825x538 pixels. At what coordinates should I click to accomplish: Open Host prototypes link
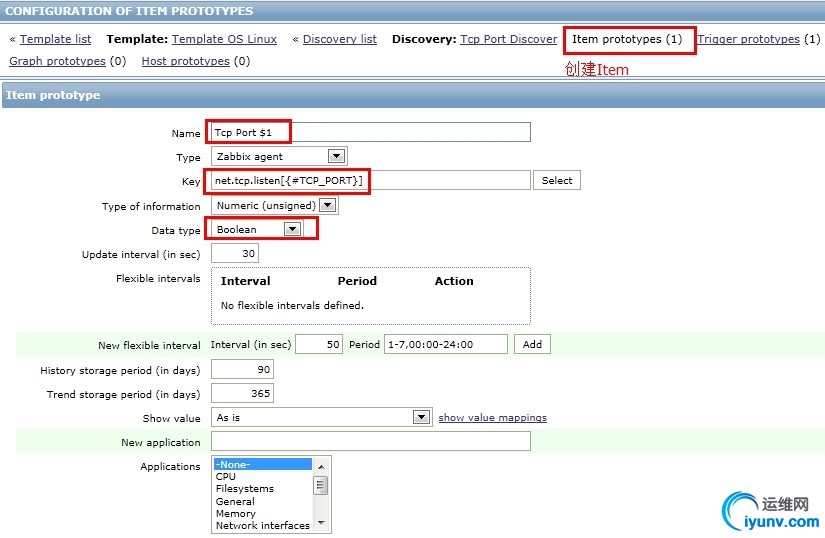click(185, 61)
